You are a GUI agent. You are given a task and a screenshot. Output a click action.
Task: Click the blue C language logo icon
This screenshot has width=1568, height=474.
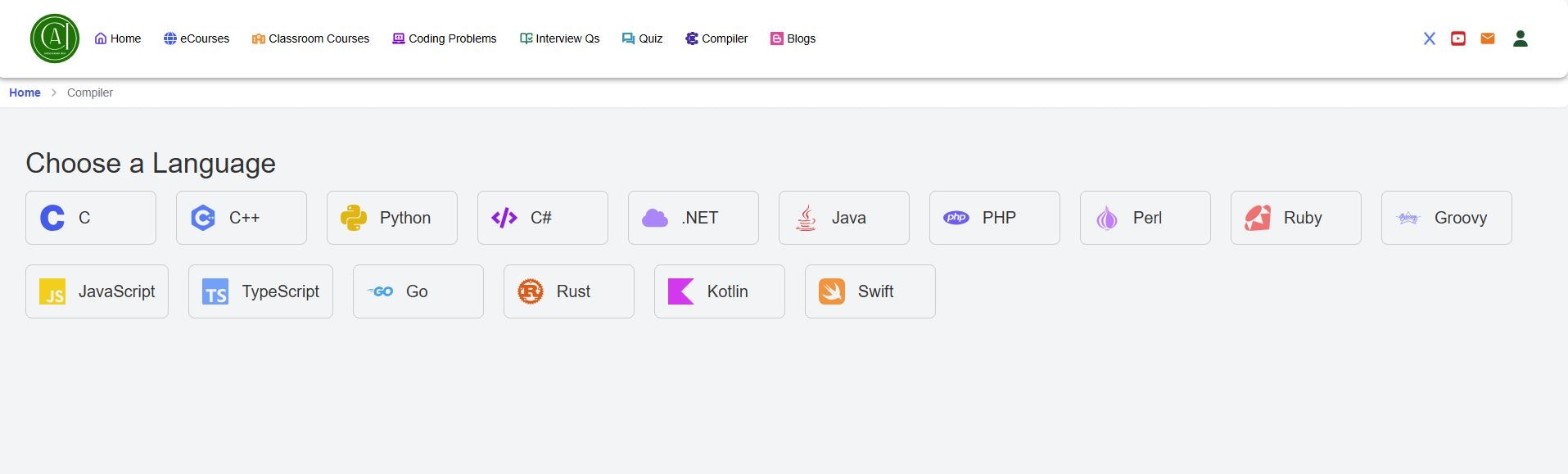tap(52, 218)
